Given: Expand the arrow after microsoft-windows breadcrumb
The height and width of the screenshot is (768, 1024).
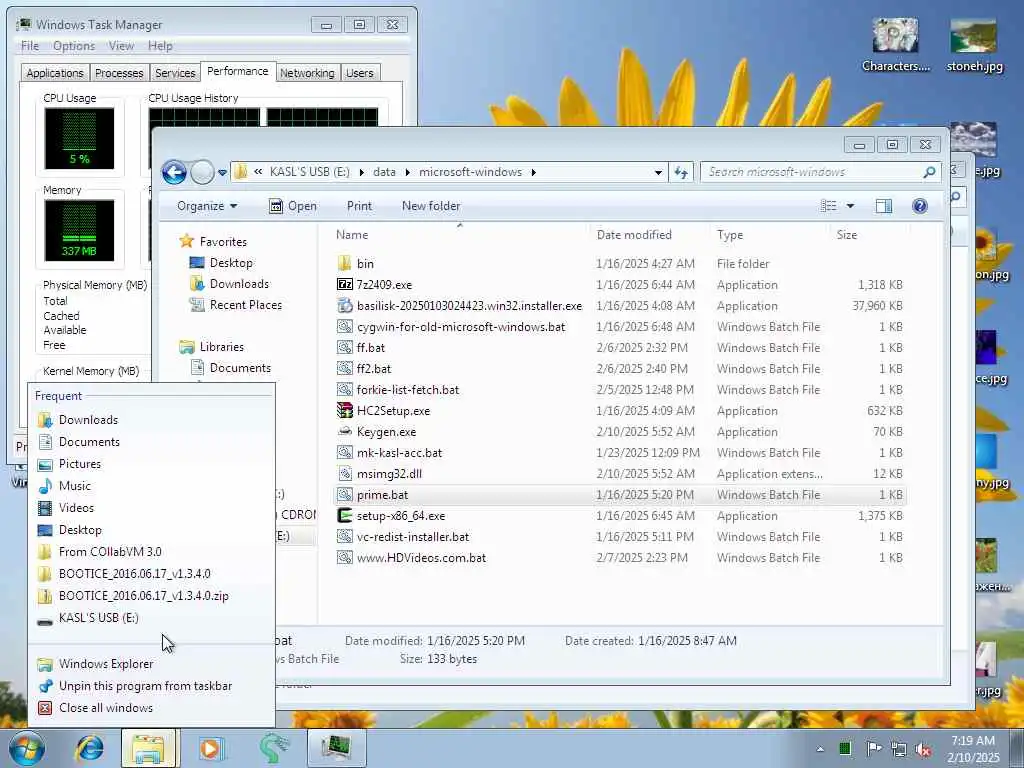Looking at the screenshot, I should pyautogui.click(x=534, y=172).
